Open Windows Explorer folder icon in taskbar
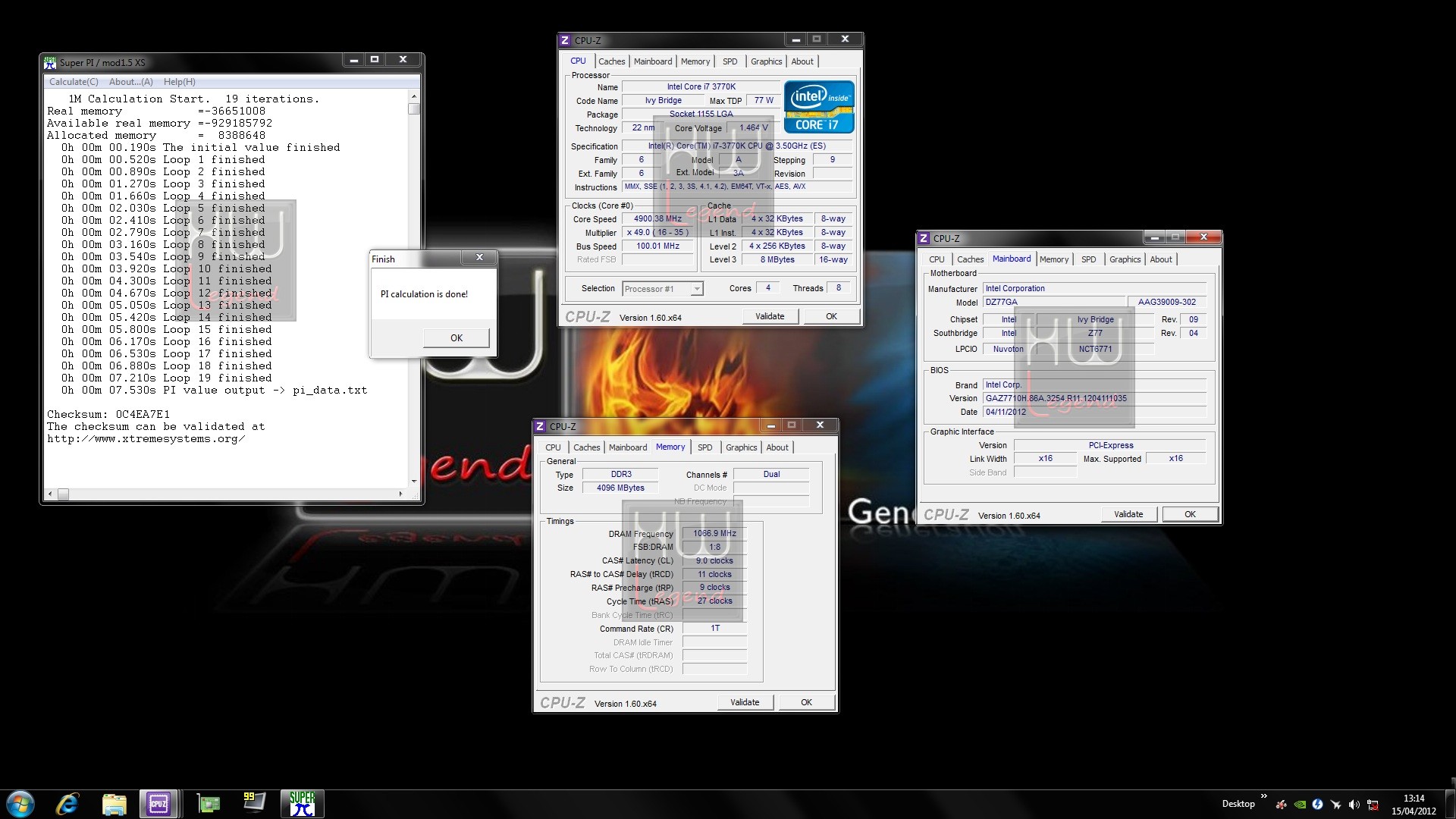The height and width of the screenshot is (819, 1456). pyautogui.click(x=114, y=804)
